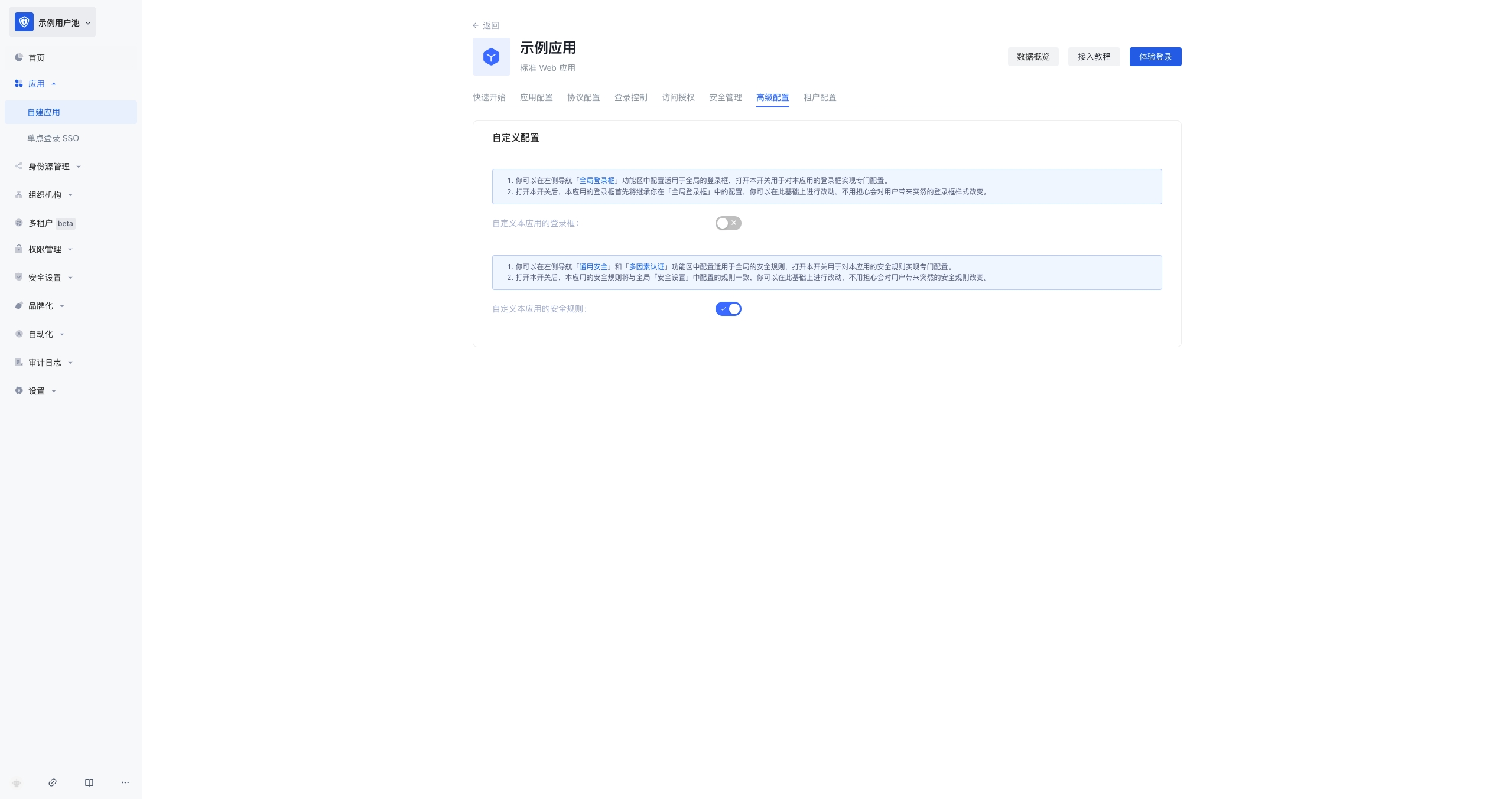
Task: Open the 全局登录框 link in the notice
Action: coord(597,181)
